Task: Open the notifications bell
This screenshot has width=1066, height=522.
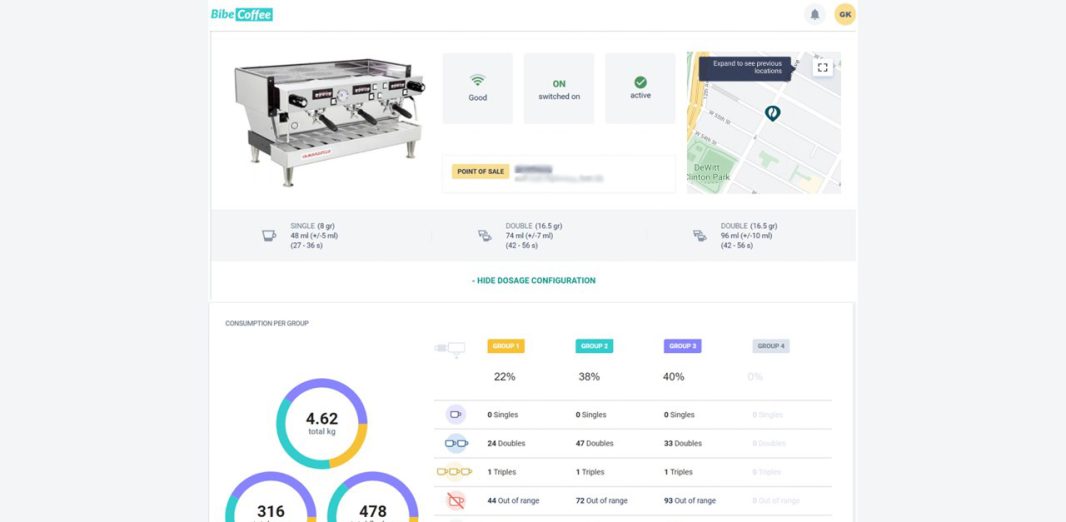Action: point(814,14)
